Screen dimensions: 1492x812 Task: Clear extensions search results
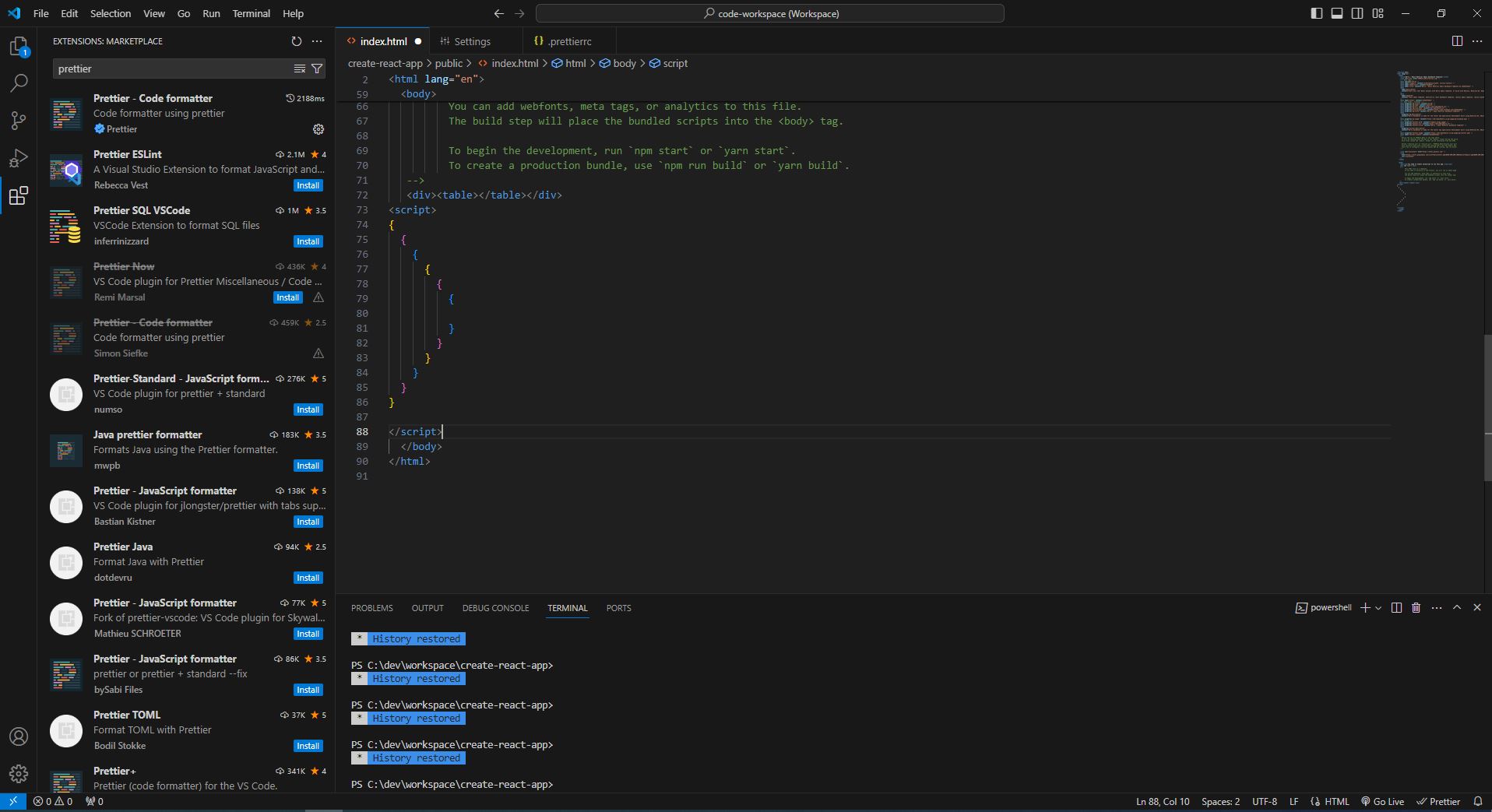coord(300,69)
